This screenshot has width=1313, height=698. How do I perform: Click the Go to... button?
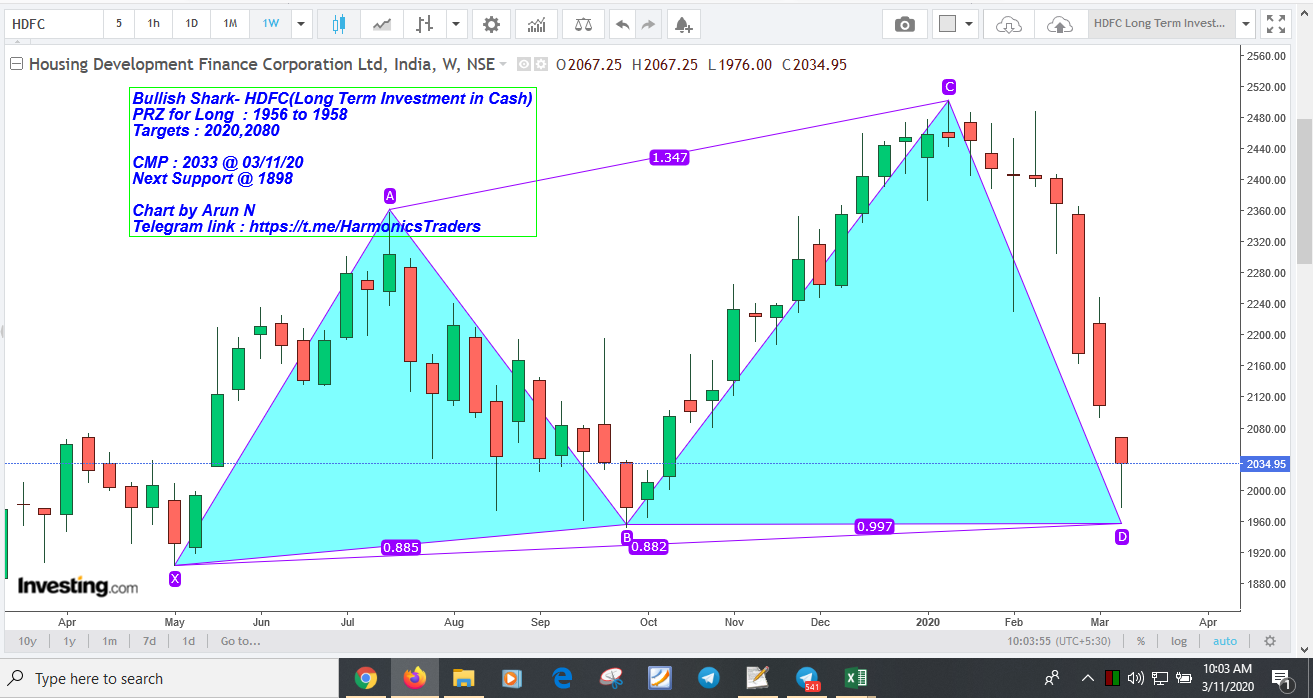pos(240,641)
